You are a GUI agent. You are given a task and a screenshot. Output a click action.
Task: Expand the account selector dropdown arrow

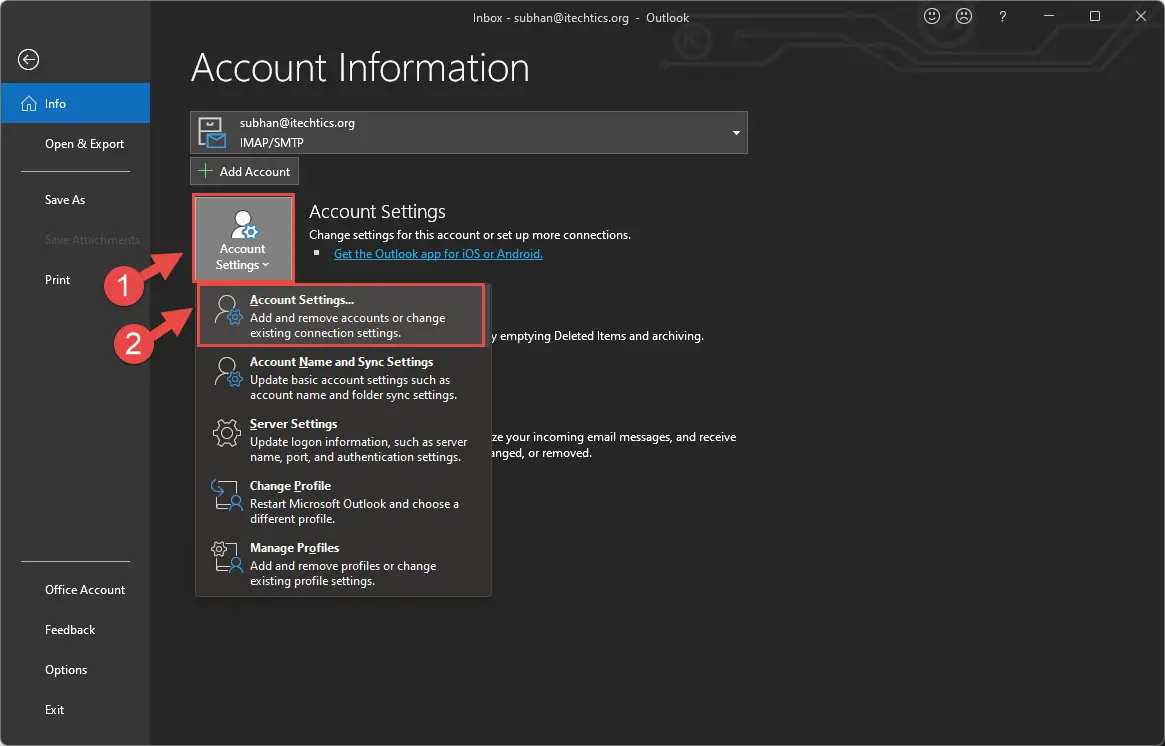coord(736,133)
